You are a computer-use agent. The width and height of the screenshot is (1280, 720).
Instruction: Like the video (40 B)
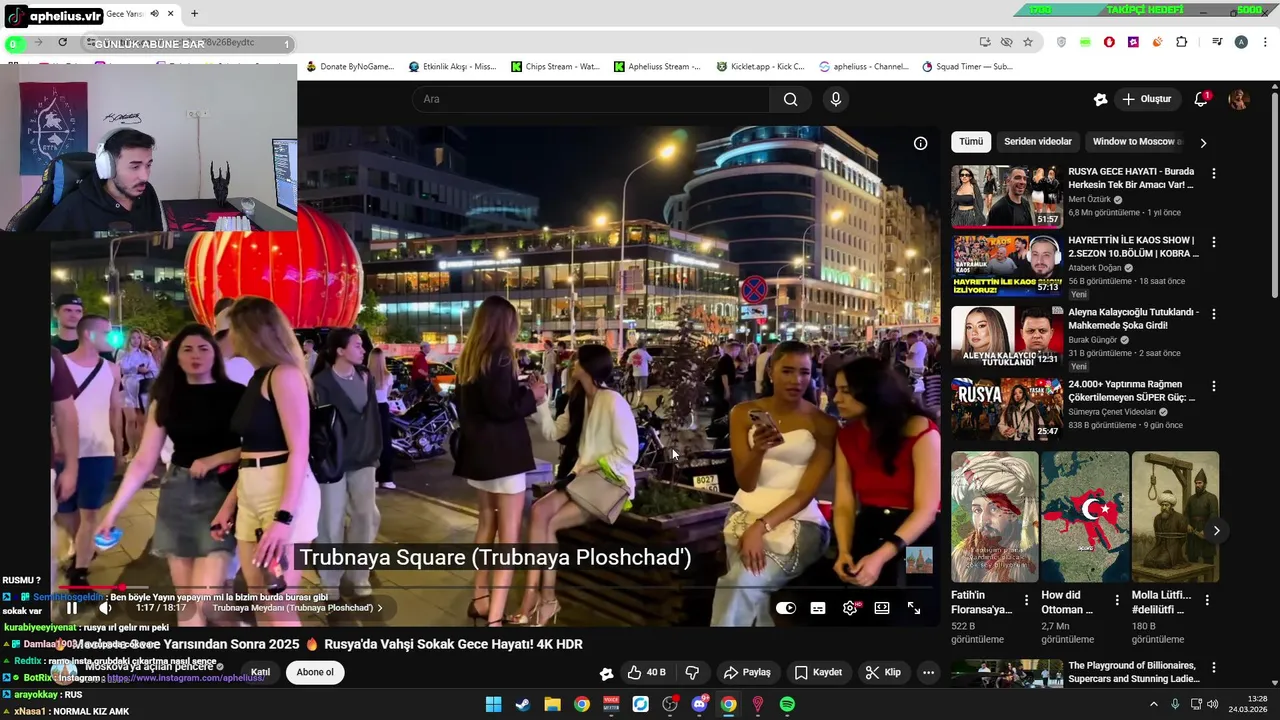(646, 672)
